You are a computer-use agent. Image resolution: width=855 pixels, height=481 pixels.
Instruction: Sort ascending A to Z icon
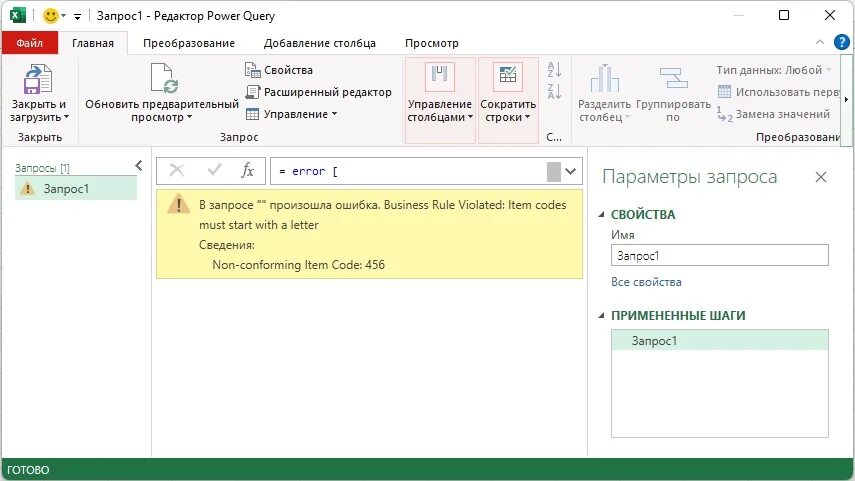(554, 69)
